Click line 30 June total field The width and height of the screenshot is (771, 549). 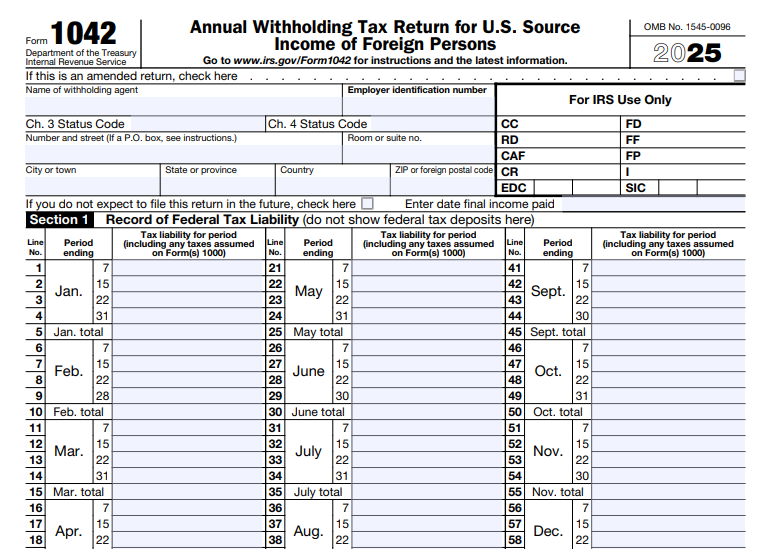click(428, 411)
